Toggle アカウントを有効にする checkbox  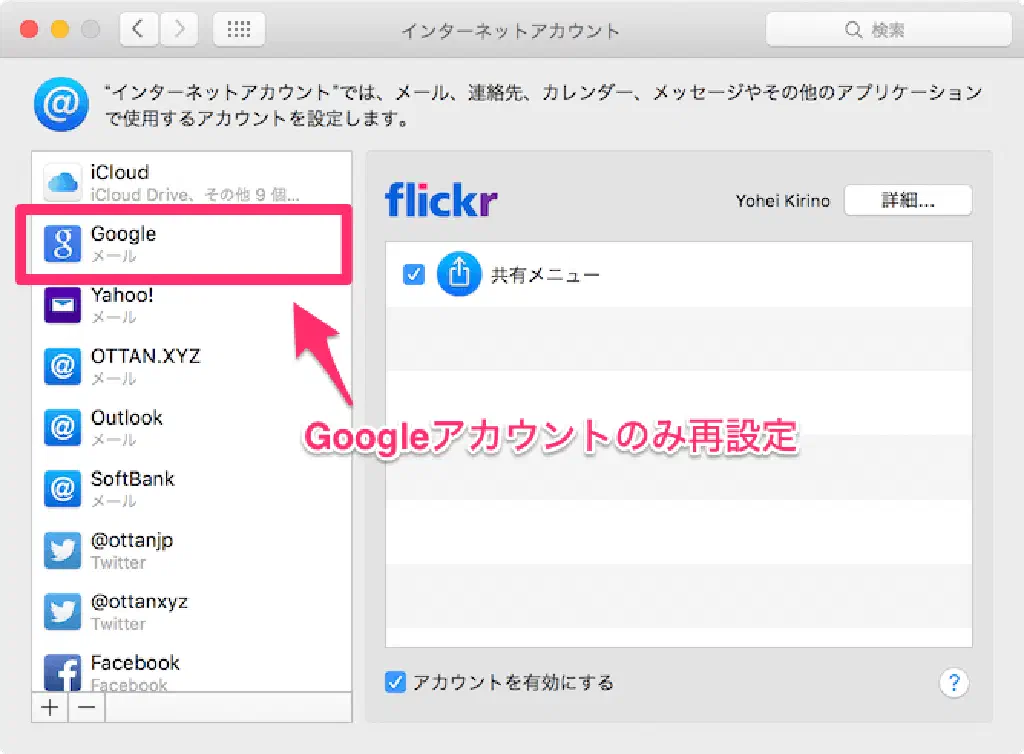point(396,683)
